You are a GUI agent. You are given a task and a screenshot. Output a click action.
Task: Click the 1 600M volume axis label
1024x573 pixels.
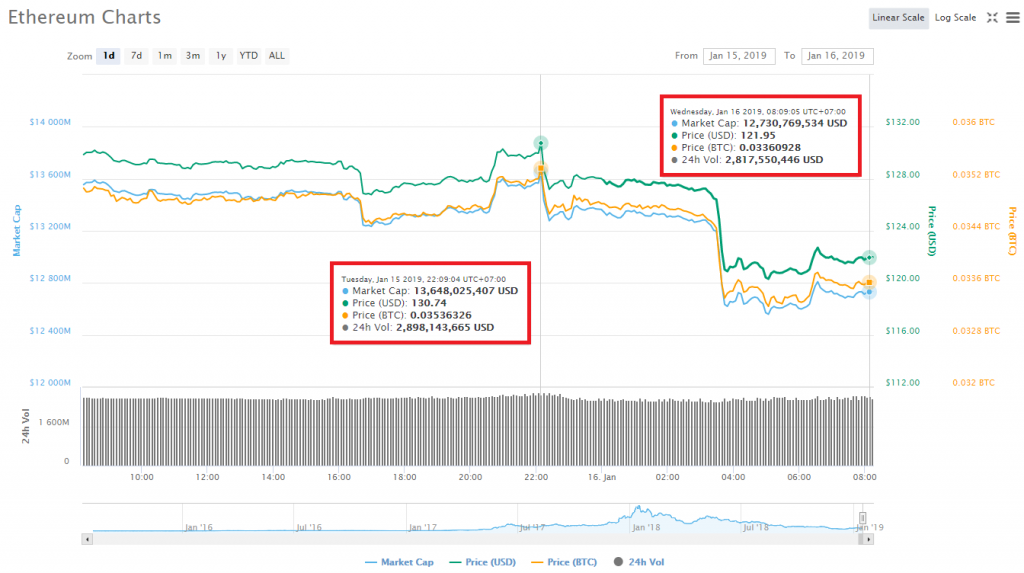click(x=54, y=422)
